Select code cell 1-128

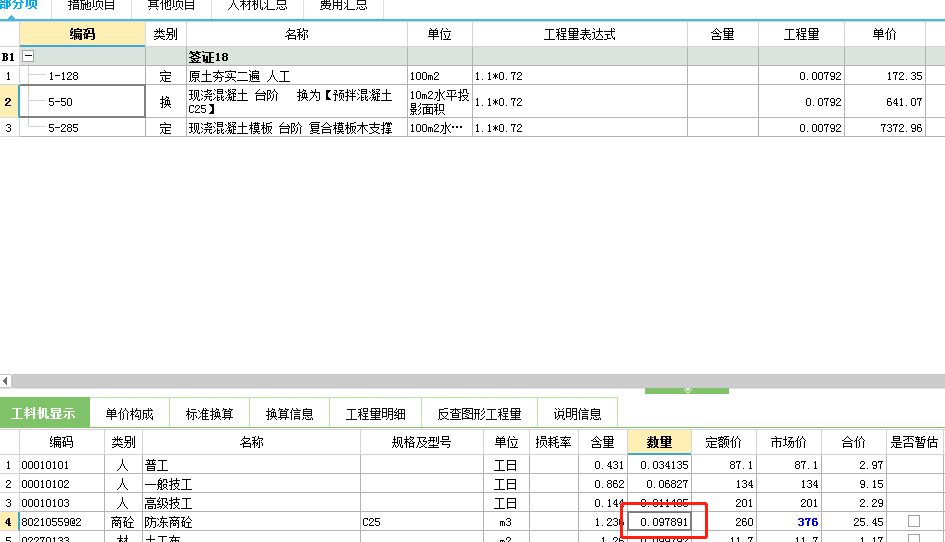(83, 76)
